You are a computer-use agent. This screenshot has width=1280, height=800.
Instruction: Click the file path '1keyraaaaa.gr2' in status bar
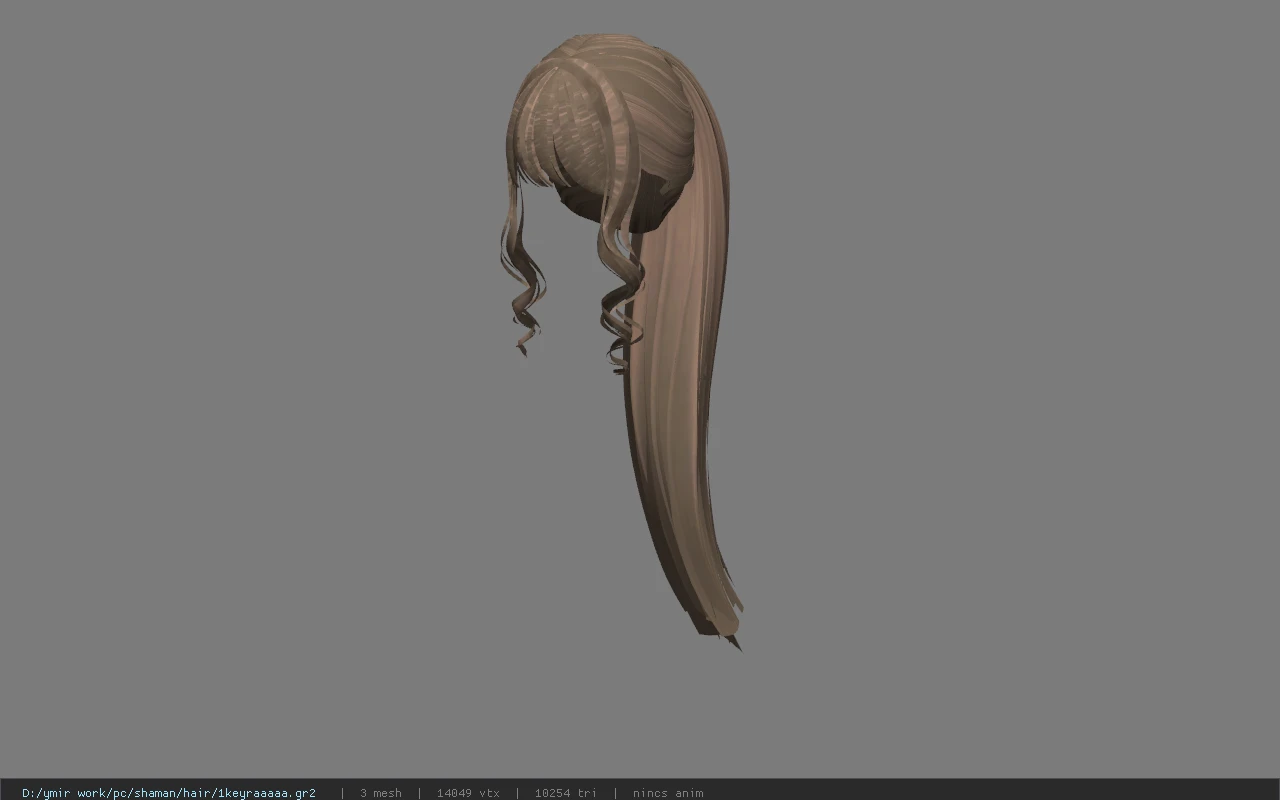(x=169, y=793)
